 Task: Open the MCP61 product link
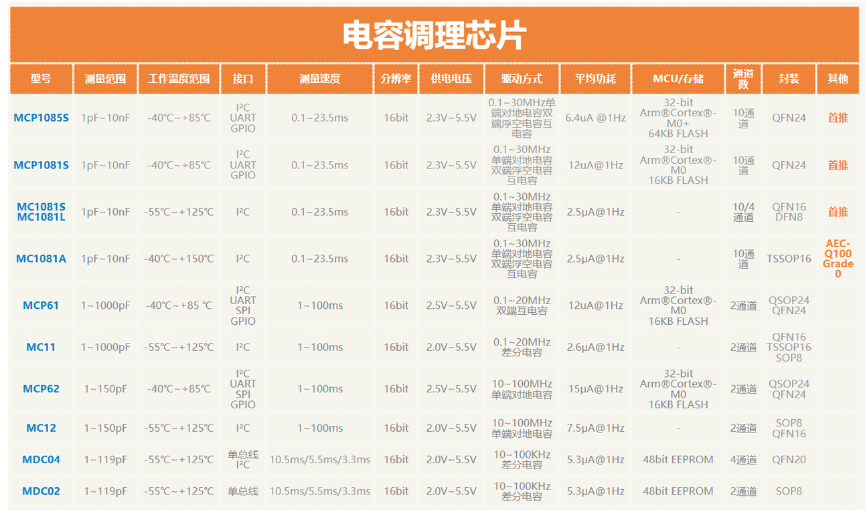pos(41,305)
